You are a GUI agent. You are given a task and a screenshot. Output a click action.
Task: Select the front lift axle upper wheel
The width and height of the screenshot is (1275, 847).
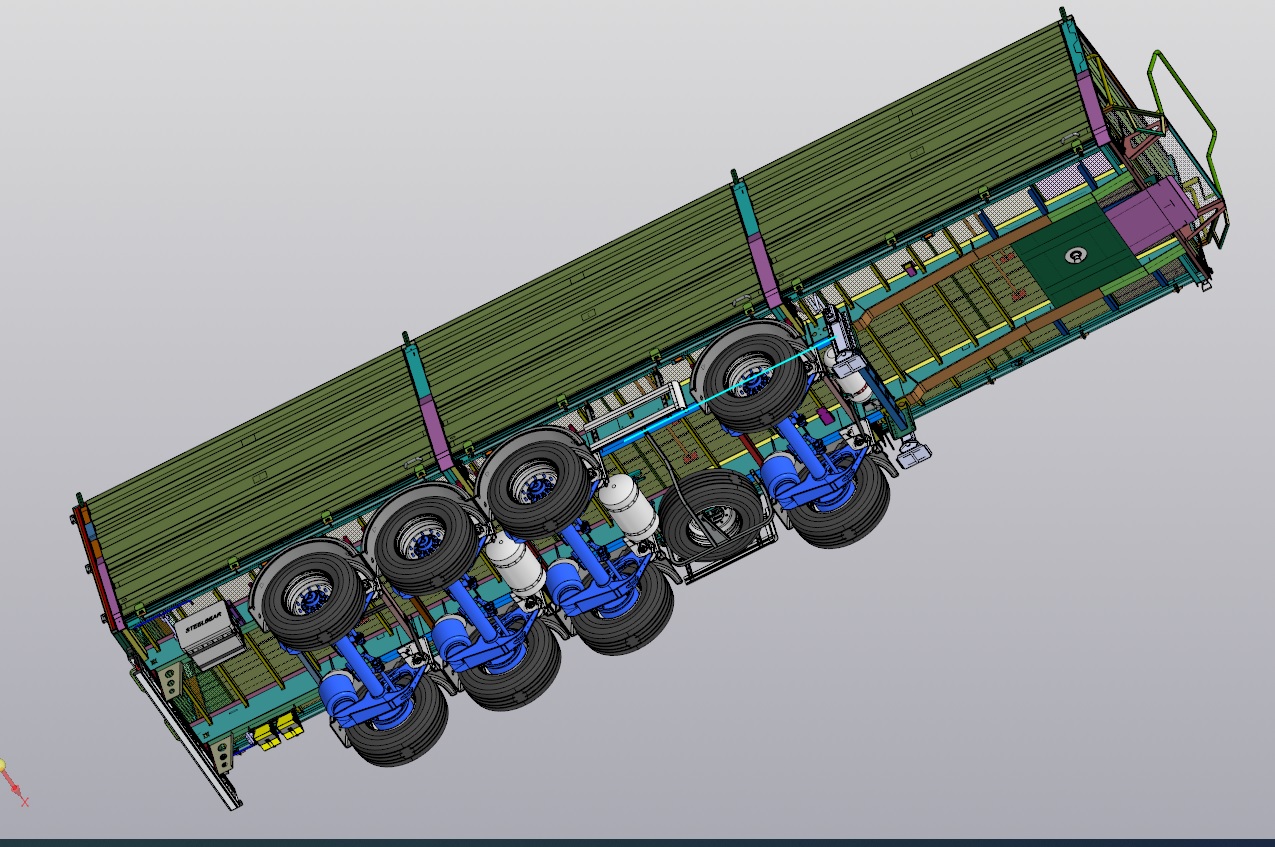pos(751,375)
